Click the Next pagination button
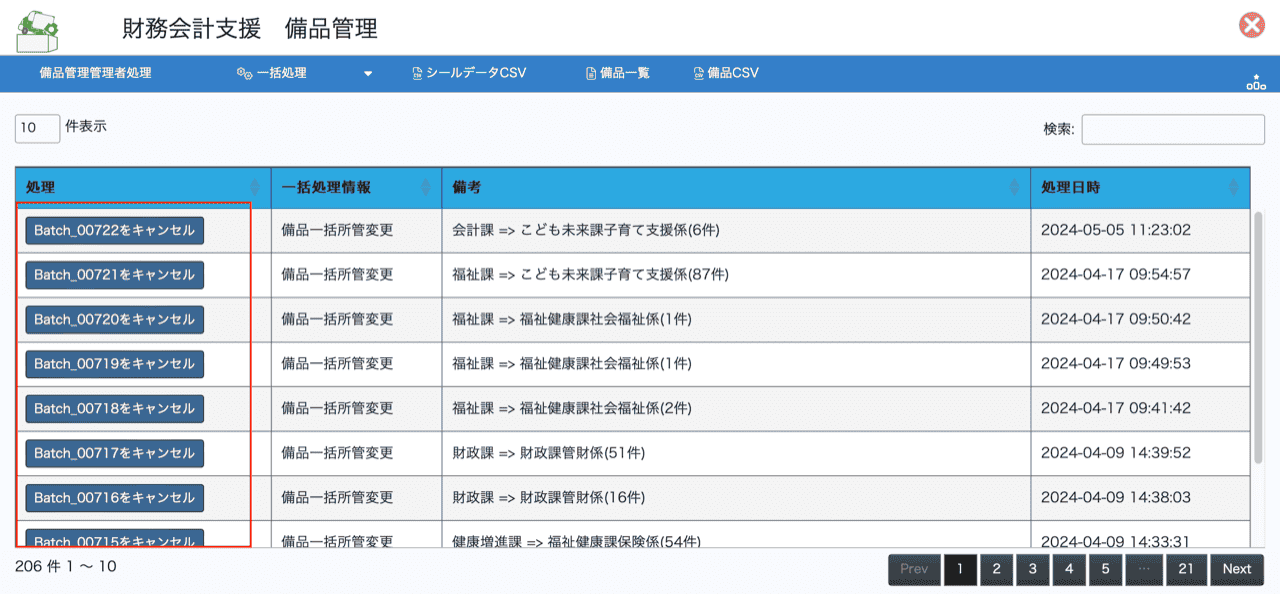1280x594 pixels. [x=1236, y=569]
